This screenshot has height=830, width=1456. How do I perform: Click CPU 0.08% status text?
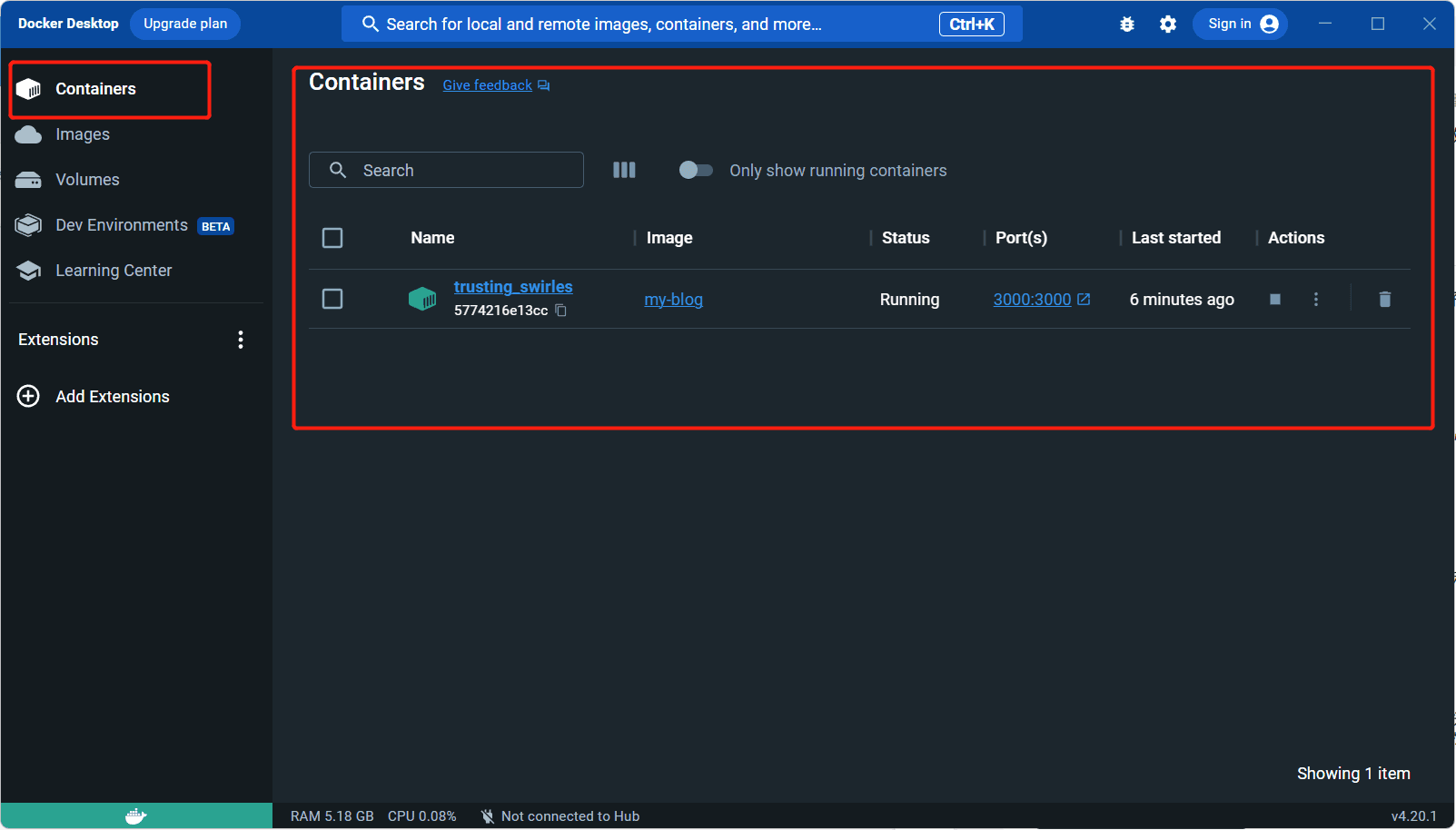pos(422,816)
